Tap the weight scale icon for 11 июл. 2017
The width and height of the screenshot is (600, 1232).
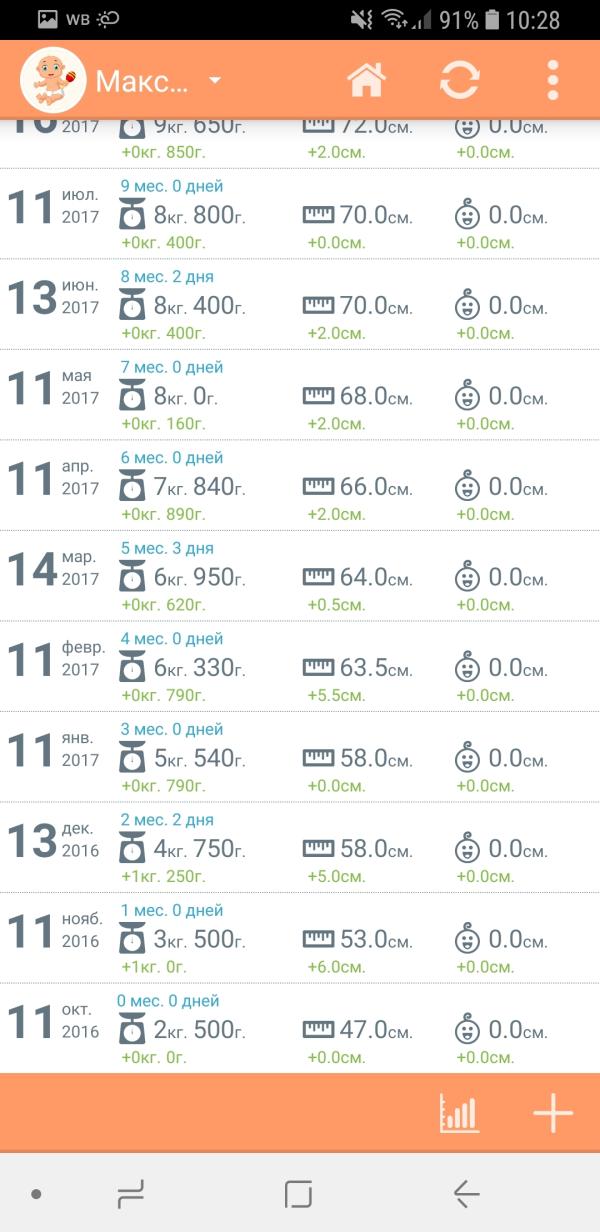[132, 215]
